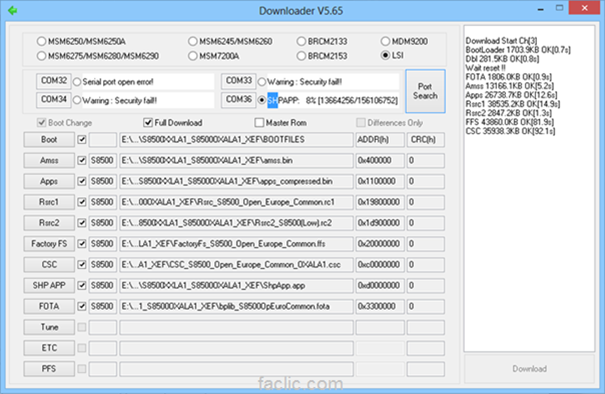Click the SHP APP browse button
This screenshot has width=605, height=394.
[49, 286]
